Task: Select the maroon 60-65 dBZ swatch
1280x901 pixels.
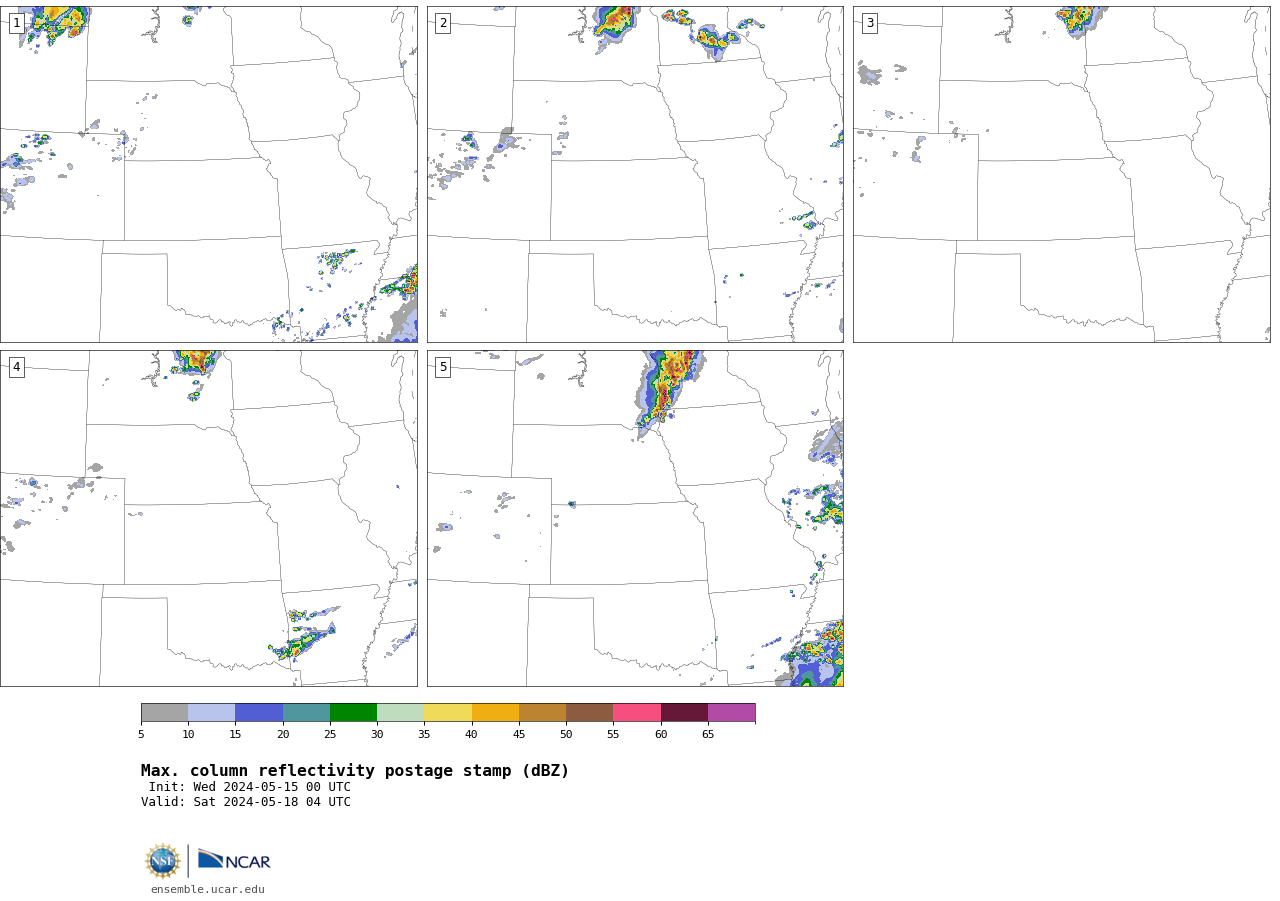Action: [685, 713]
